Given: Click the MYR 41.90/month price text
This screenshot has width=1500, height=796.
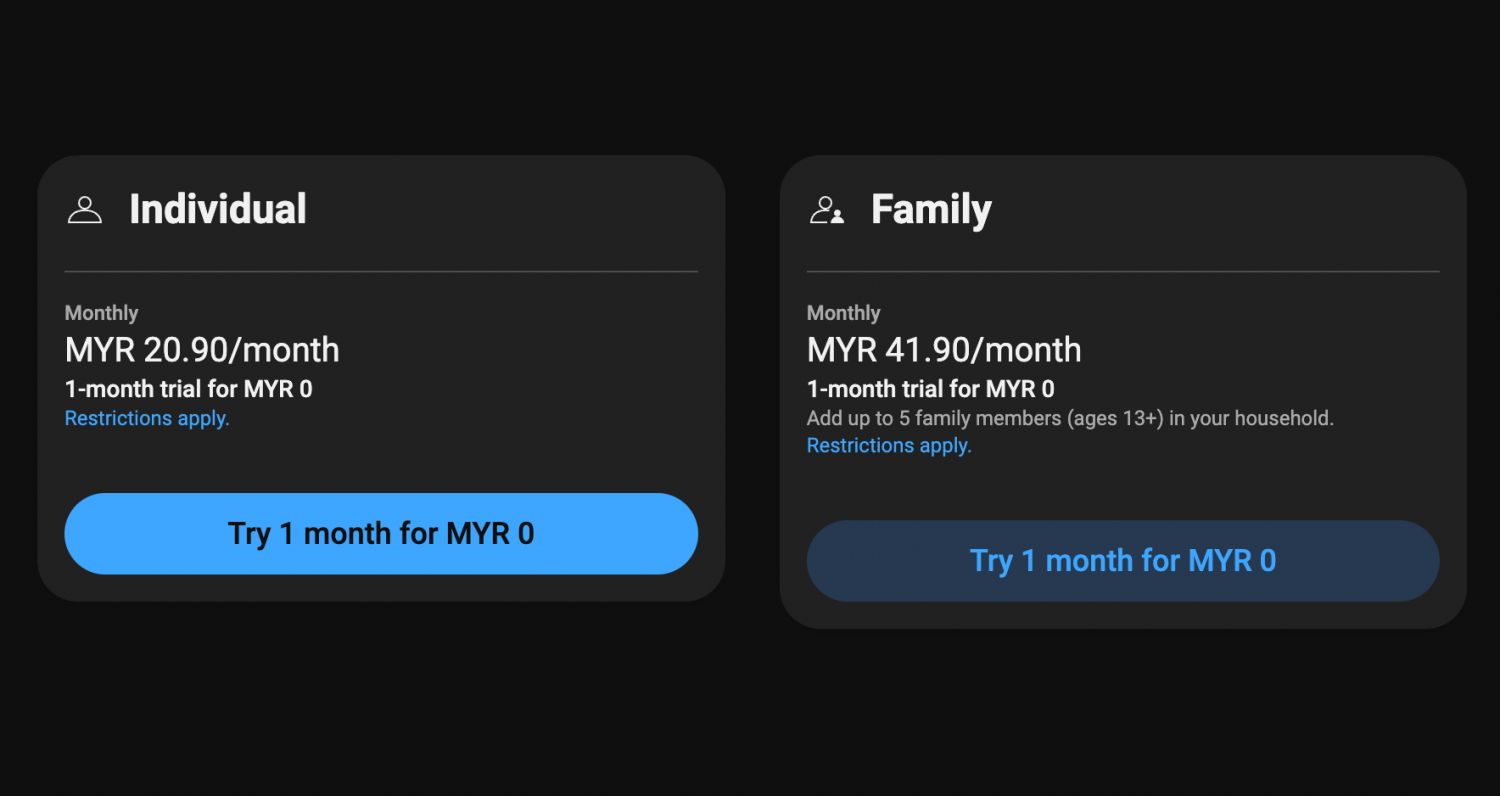Looking at the screenshot, I should (x=944, y=350).
